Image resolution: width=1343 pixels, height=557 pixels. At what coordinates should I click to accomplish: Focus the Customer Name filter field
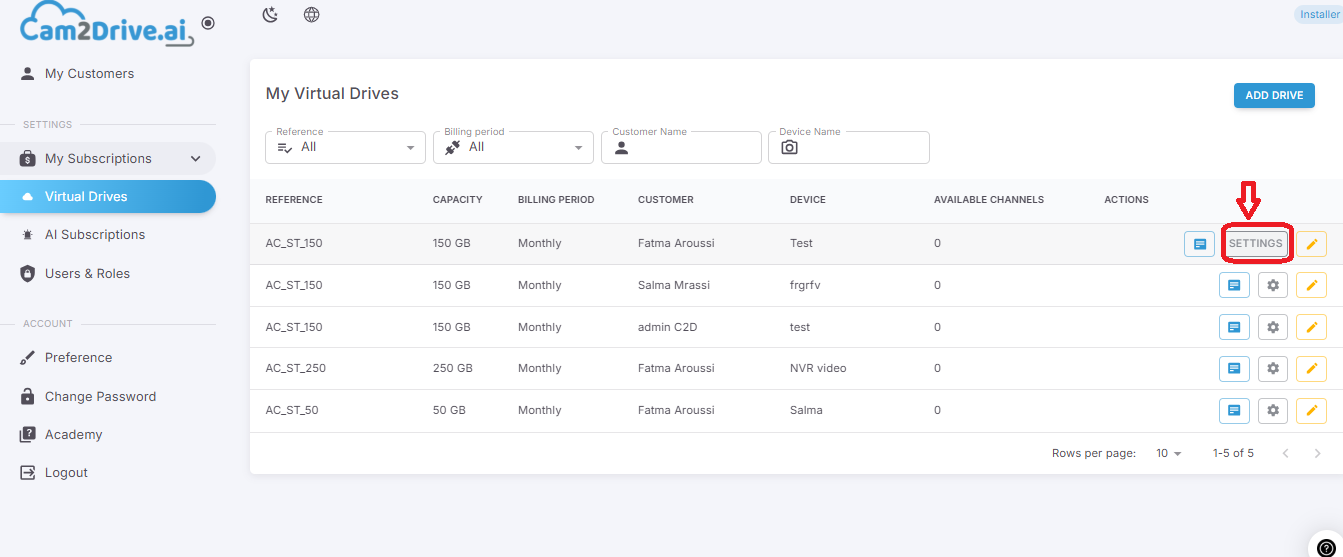tap(681, 147)
